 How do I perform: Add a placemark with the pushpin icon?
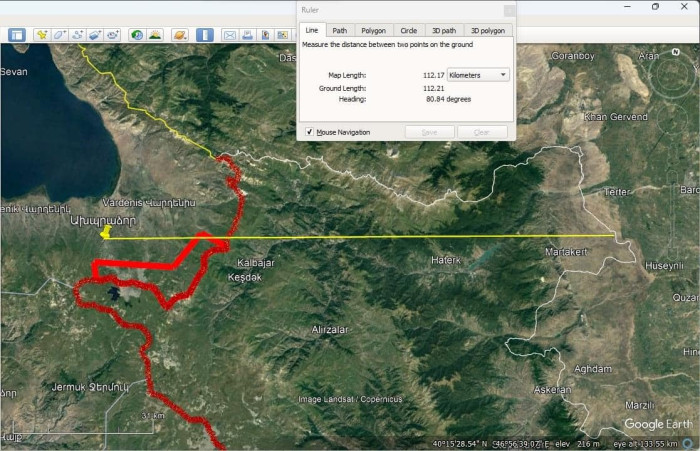42,35
